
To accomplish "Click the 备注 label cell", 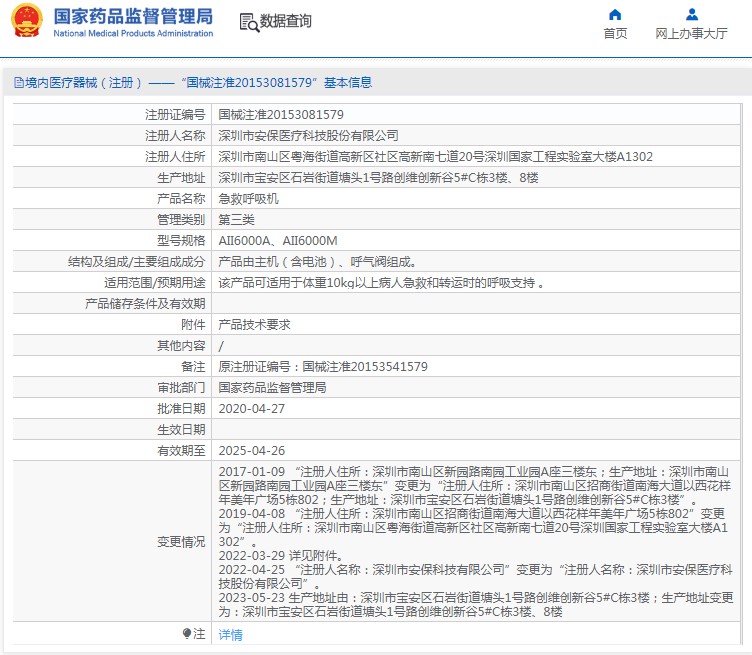I will tap(112, 367).
